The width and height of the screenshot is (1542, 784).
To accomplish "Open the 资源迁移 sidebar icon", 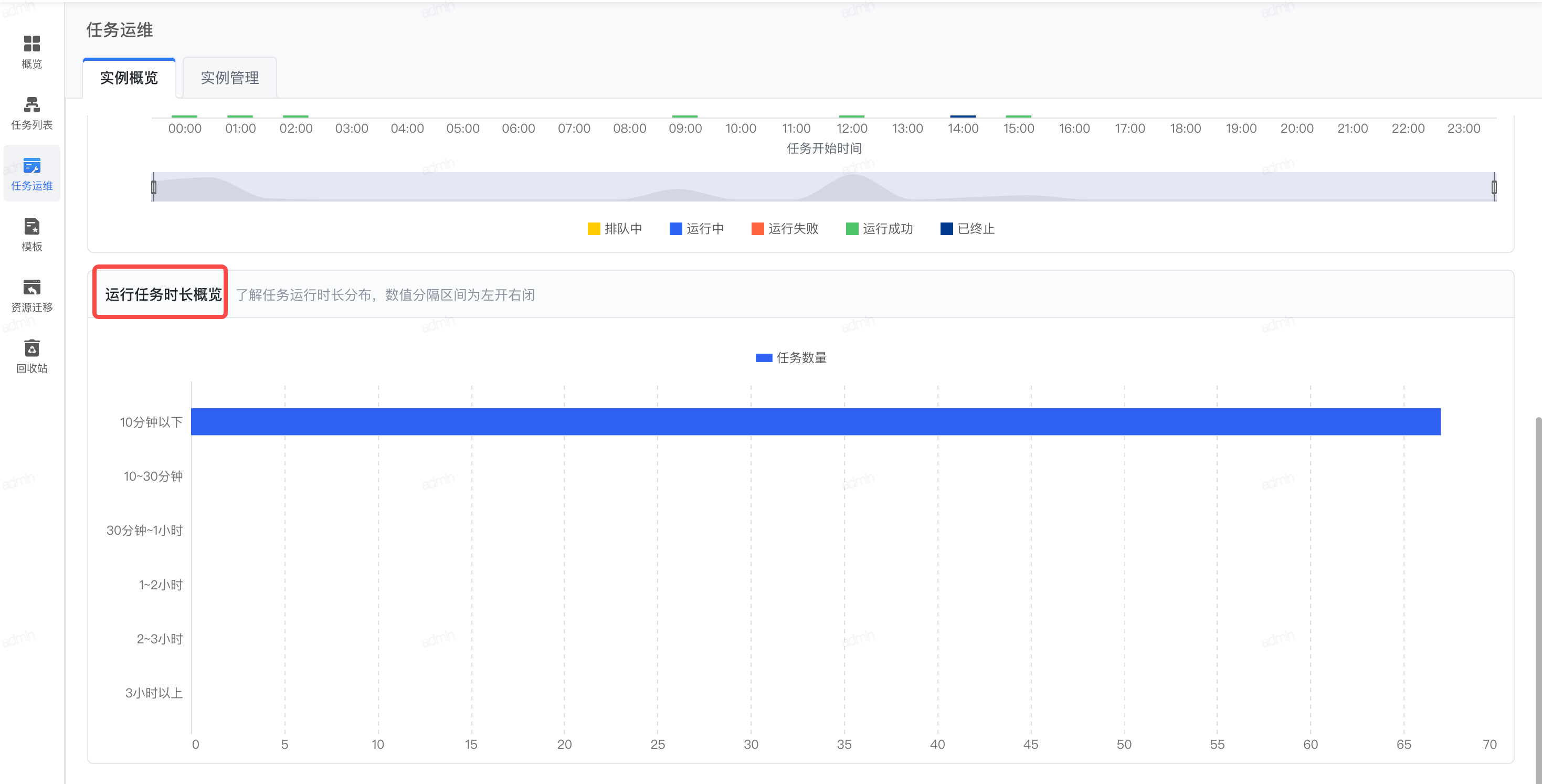I will pyautogui.click(x=31, y=287).
